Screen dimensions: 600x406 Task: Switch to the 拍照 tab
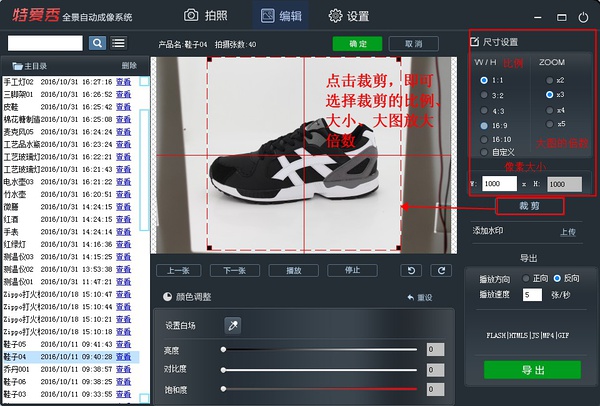(205, 15)
